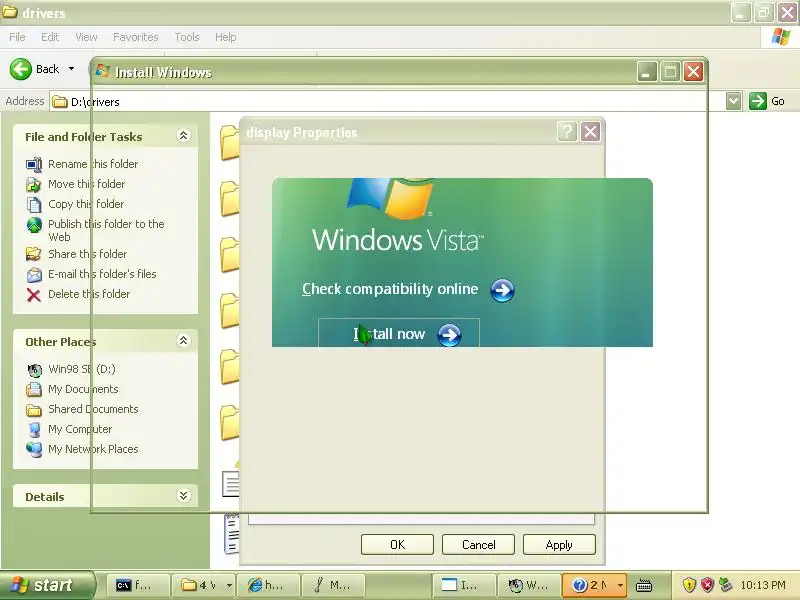This screenshot has width=800, height=600.
Task: Open the Back history dropdown arrow
Action: [x=71, y=69]
